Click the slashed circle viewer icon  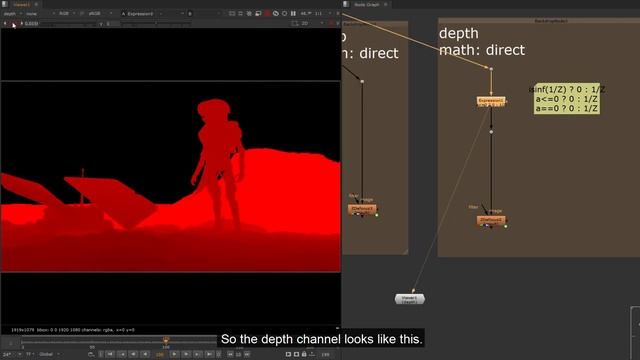coord(276,13)
